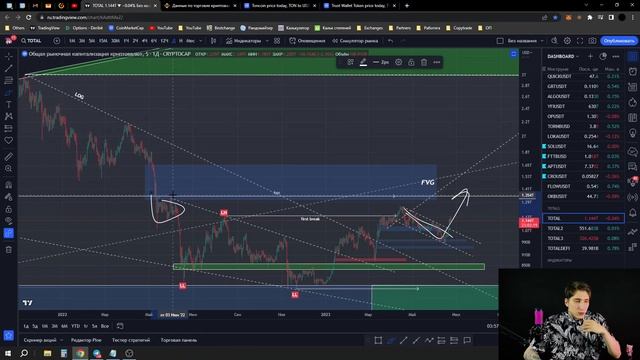Viewport: 640px width, 360px height.
Task: Open quick search magnifier in top right
Action: click(554, 41)
